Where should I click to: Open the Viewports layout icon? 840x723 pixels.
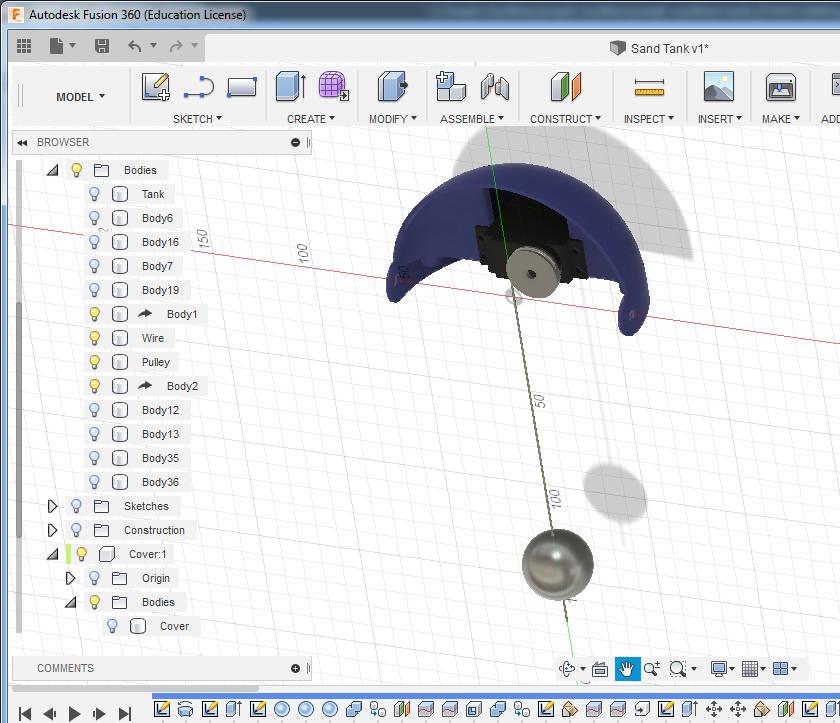781,668
